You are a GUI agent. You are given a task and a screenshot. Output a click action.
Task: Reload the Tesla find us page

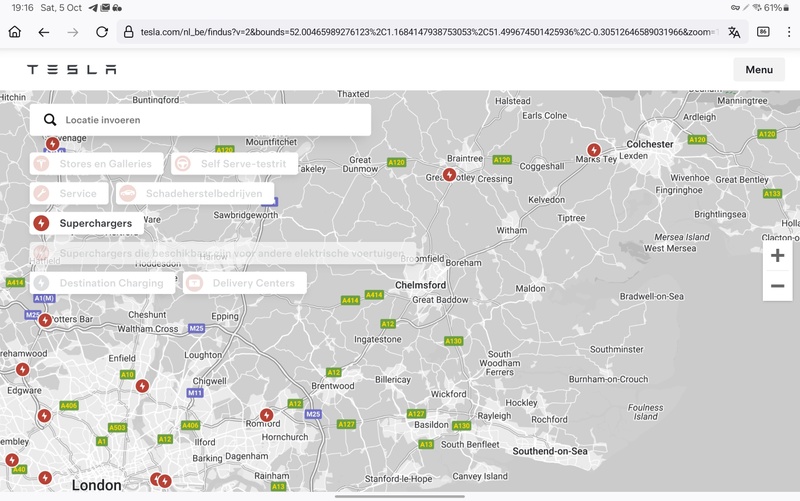102,32
